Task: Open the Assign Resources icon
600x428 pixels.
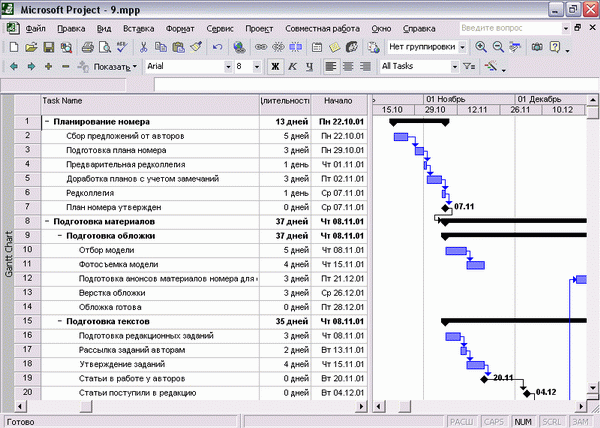Action: [352, 47]
